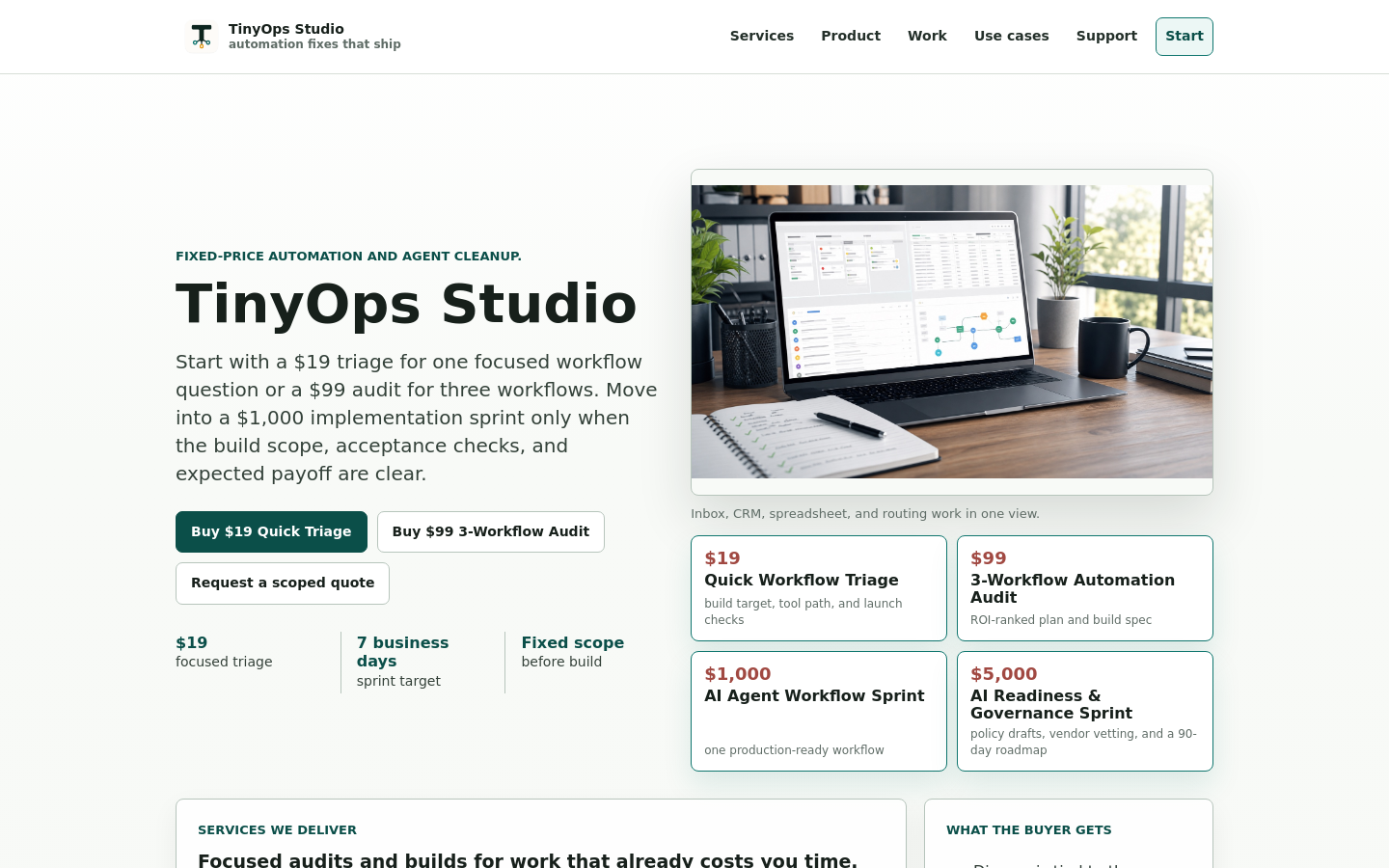This screenshot has width=1389, height=868.
Task: Click the 'Focused audits and builds' heading
Action: pyautogui.click(x=528, y=859)
